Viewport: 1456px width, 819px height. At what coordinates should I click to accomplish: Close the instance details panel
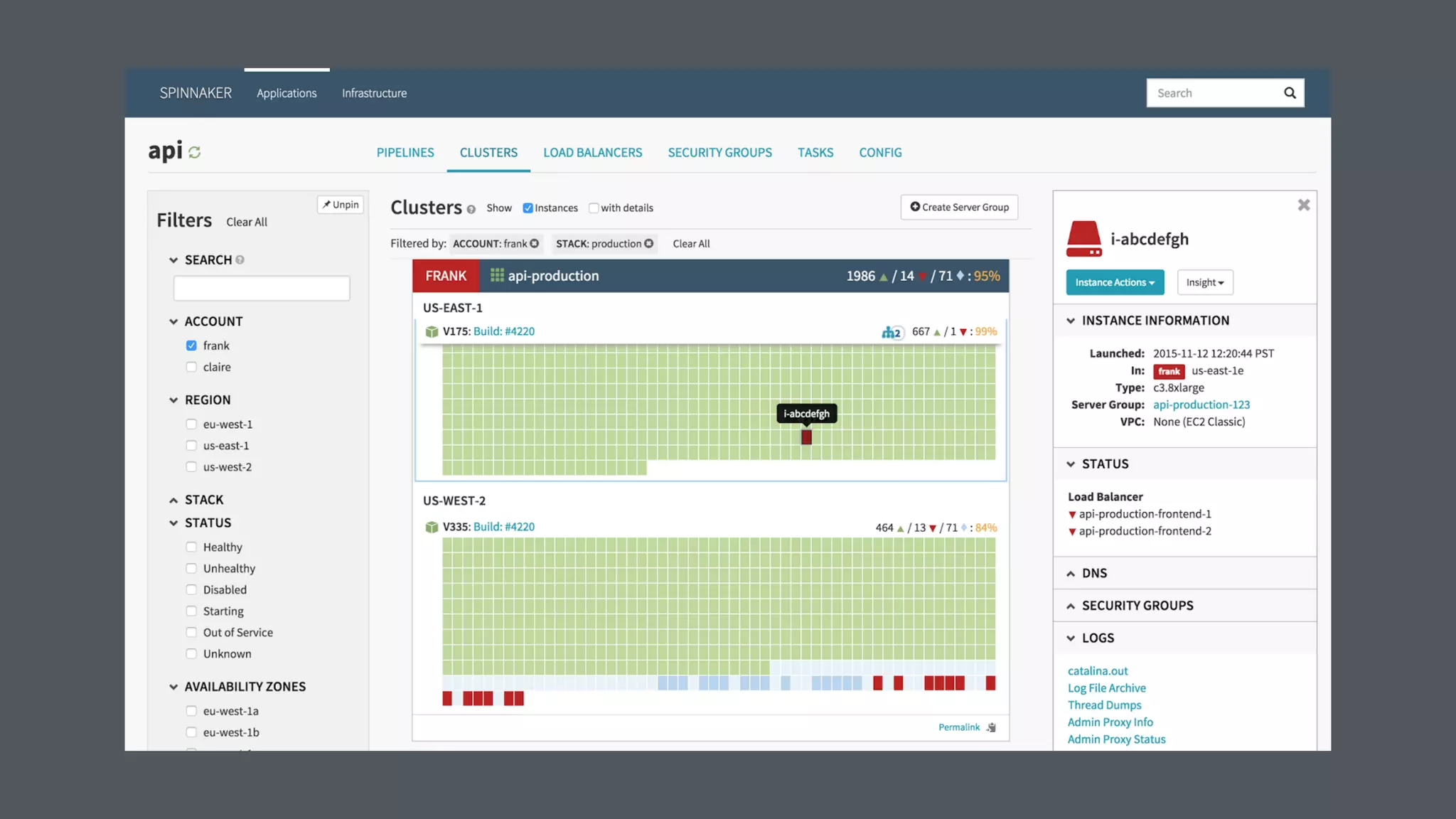tap(1303, 205)
